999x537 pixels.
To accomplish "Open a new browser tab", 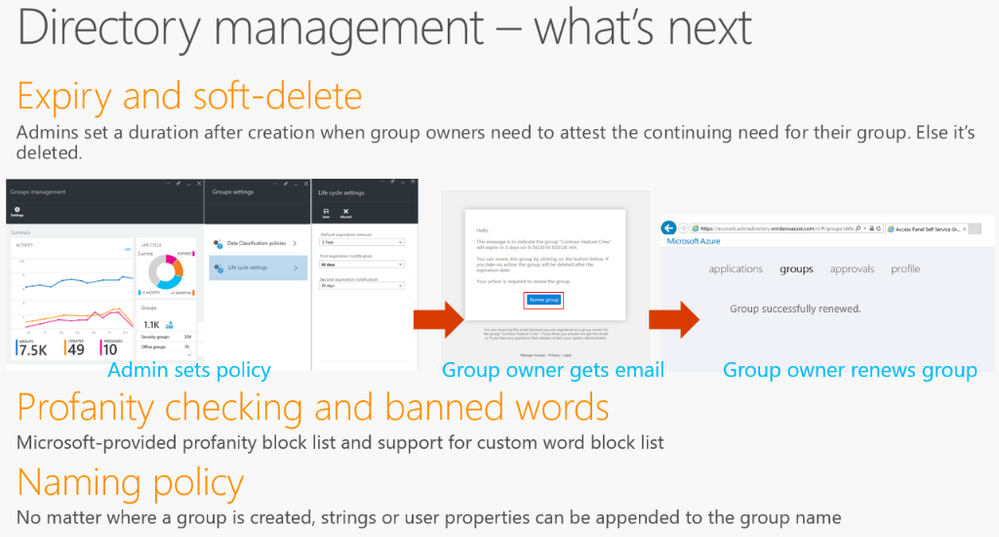I will (975, 229).
